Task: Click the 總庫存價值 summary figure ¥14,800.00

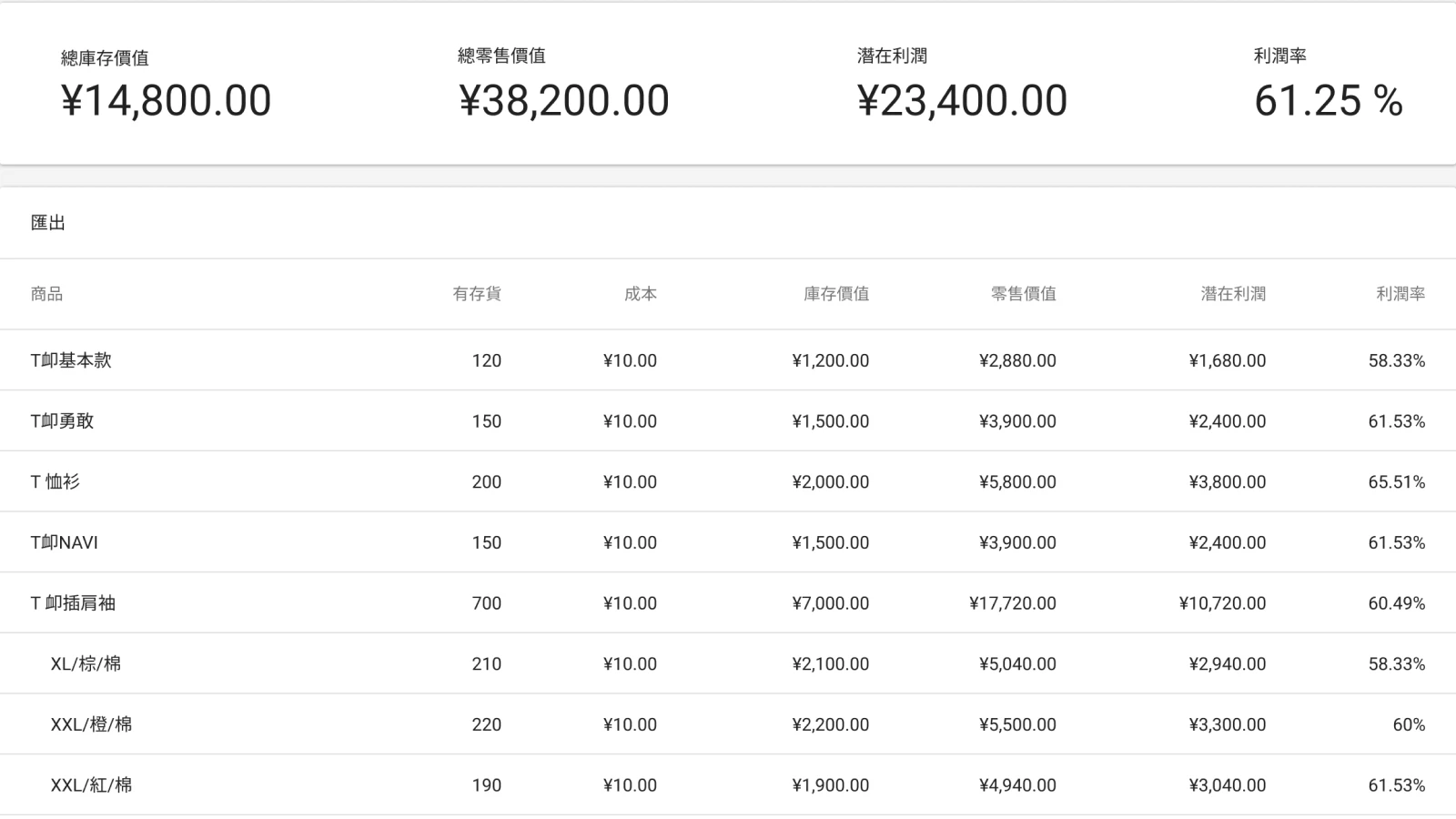Action: click(166, 100)
